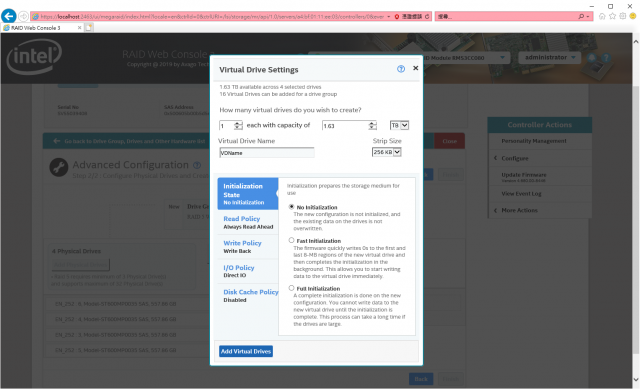
Task: Click the Add Virtual Drives button
Action: pos(246,351)
